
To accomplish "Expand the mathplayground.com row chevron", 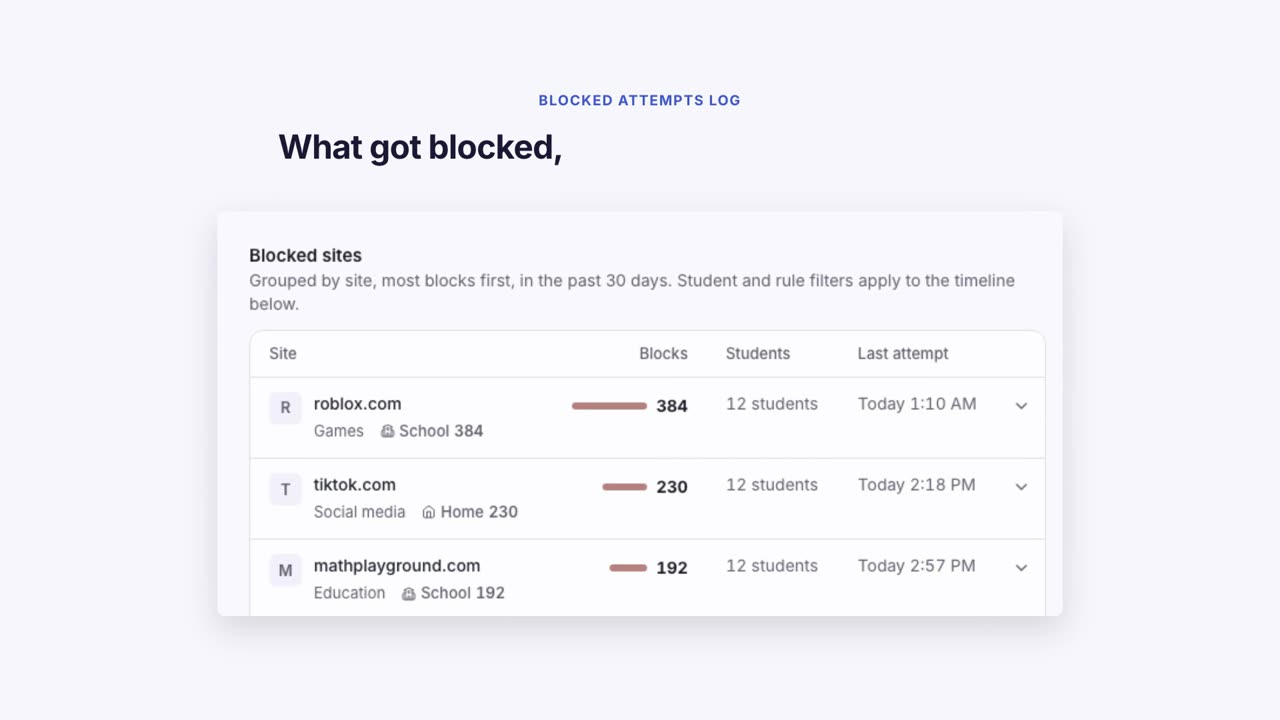I will pyautogui.click(x=1021, y=567).
